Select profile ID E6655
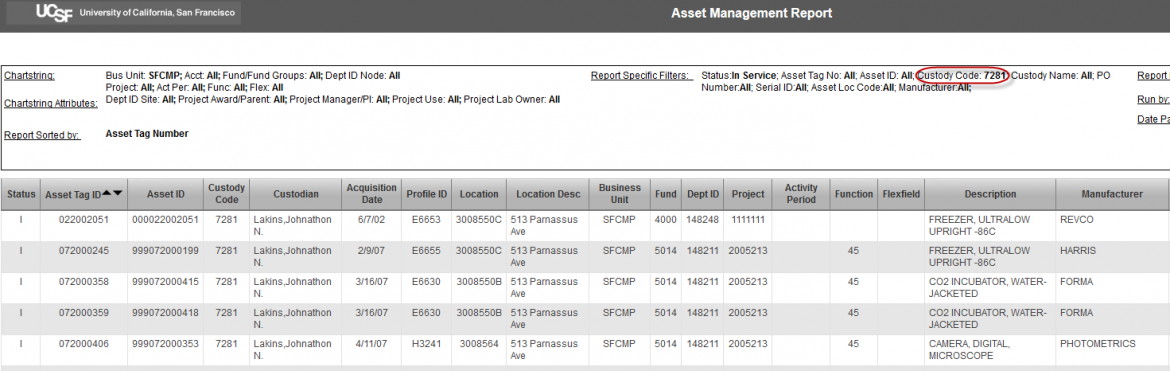1170x371 pixels. (426, 251)
